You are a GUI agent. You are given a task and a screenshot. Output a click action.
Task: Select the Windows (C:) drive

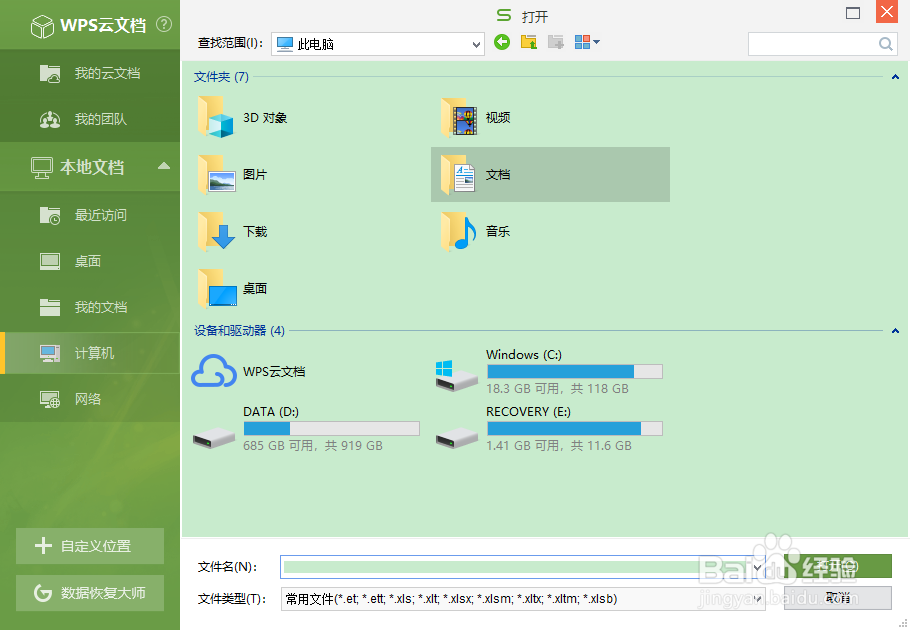(x=549, y=371)
